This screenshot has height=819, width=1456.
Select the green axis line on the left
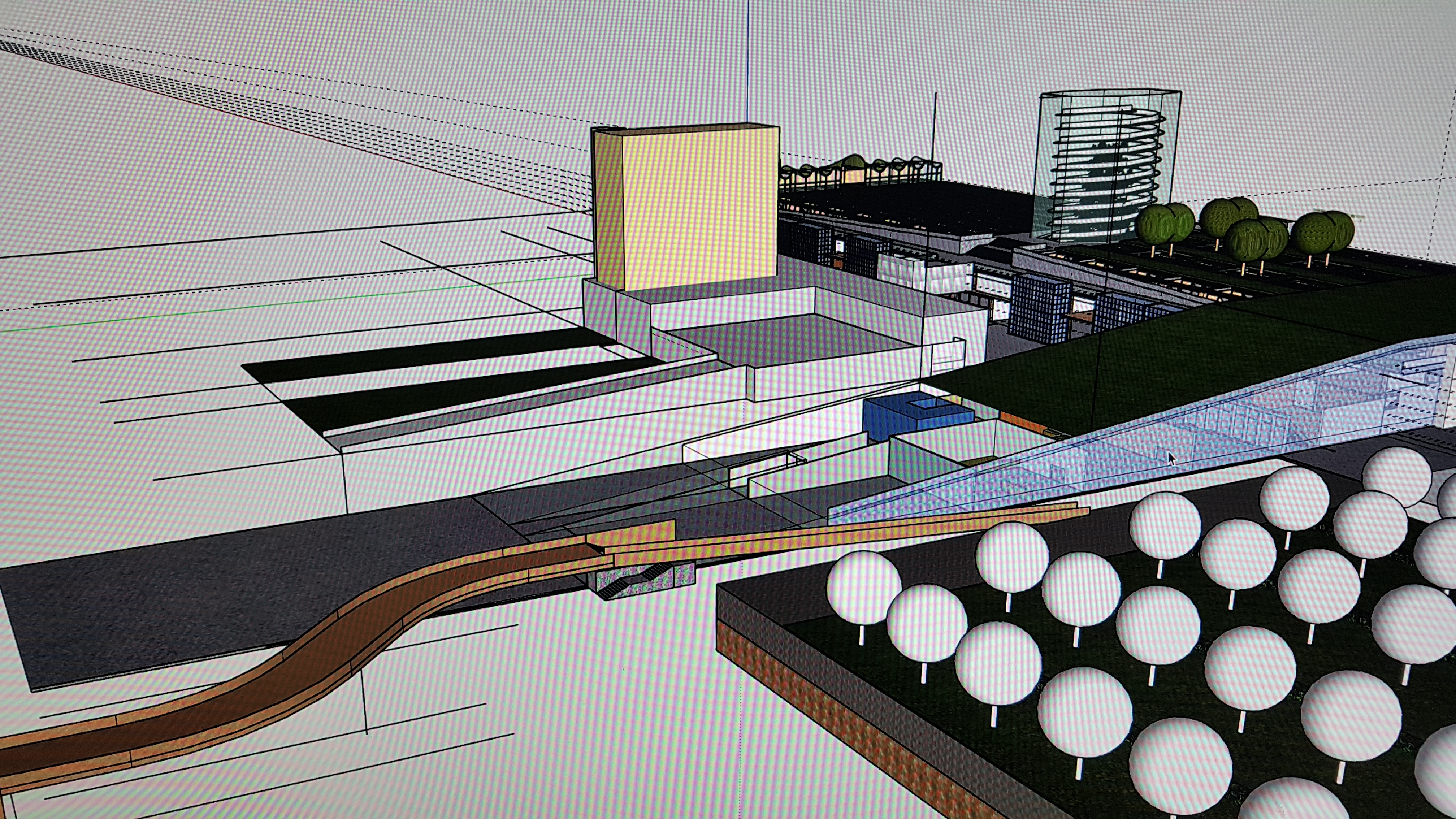click(x=294, y=305)
